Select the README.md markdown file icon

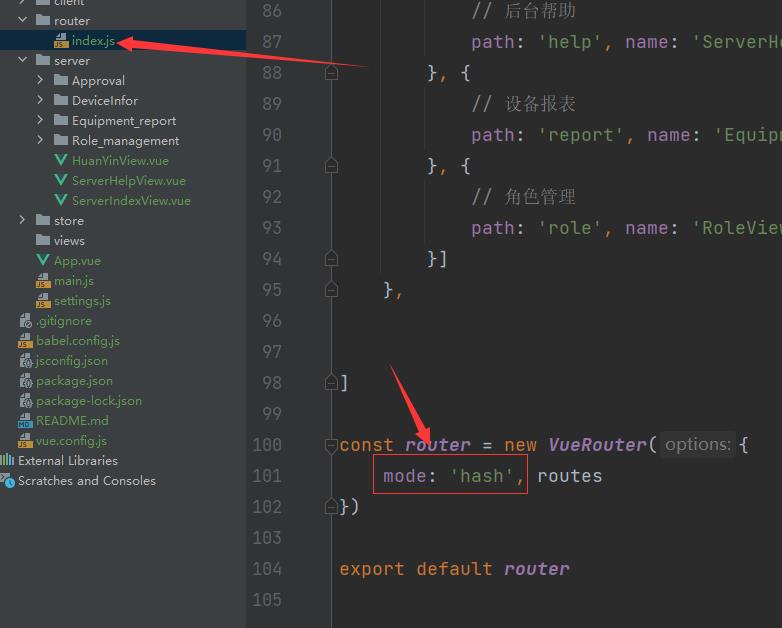pyautogui.click(x=25, y=420)
